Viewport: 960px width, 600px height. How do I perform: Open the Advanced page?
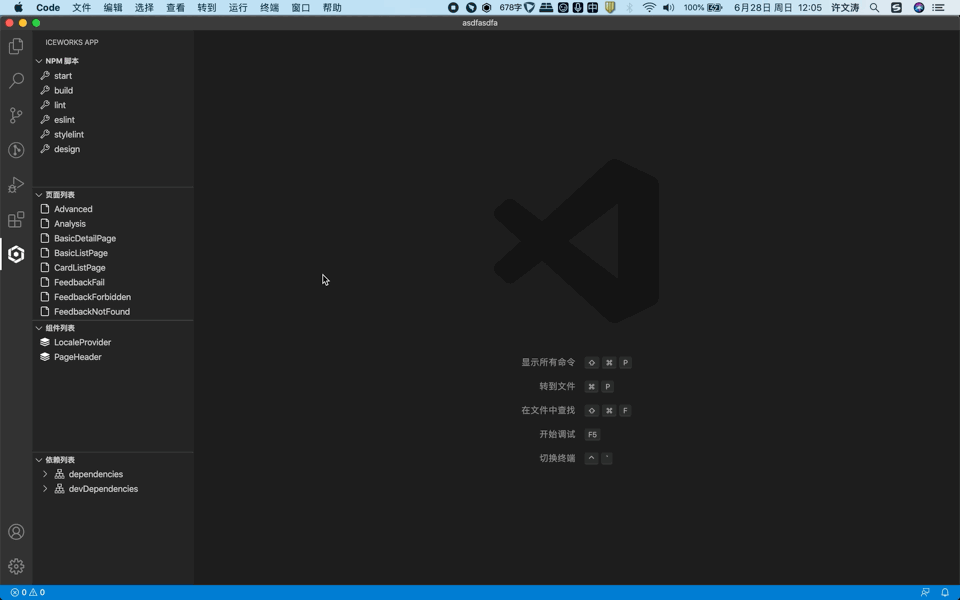[113, 209]
